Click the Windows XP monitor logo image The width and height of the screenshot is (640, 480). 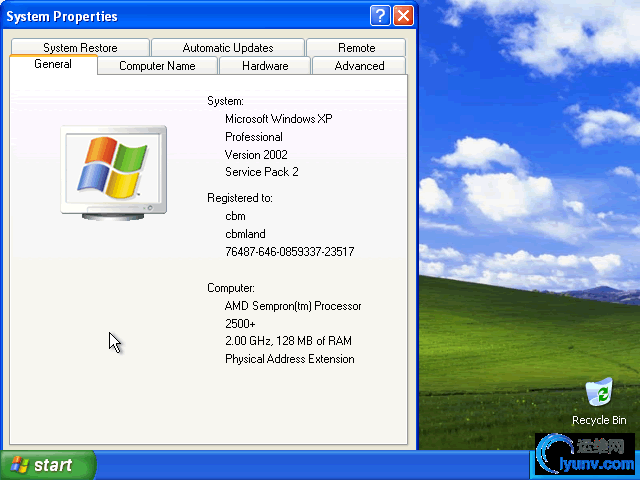(113, 173)
